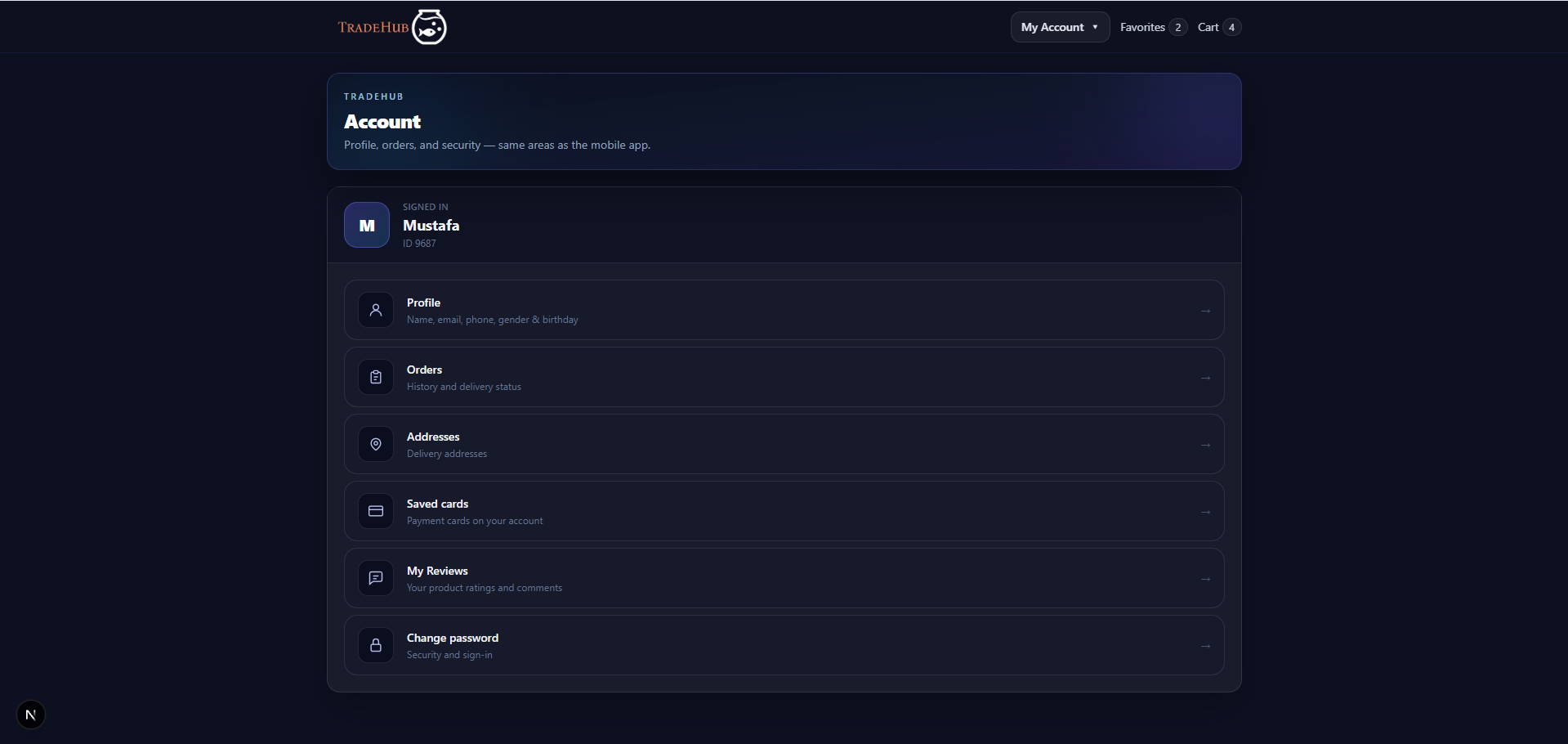Click the arrow on the Change password row

1205,646
